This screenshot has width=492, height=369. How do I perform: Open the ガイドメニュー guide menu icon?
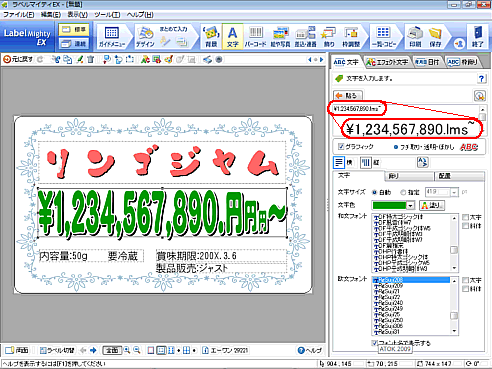(x=112, y=37)
